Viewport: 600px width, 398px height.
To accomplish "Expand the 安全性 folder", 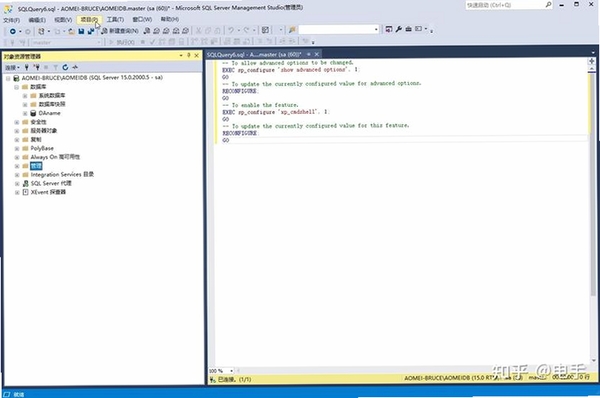I will coord(16,122).
